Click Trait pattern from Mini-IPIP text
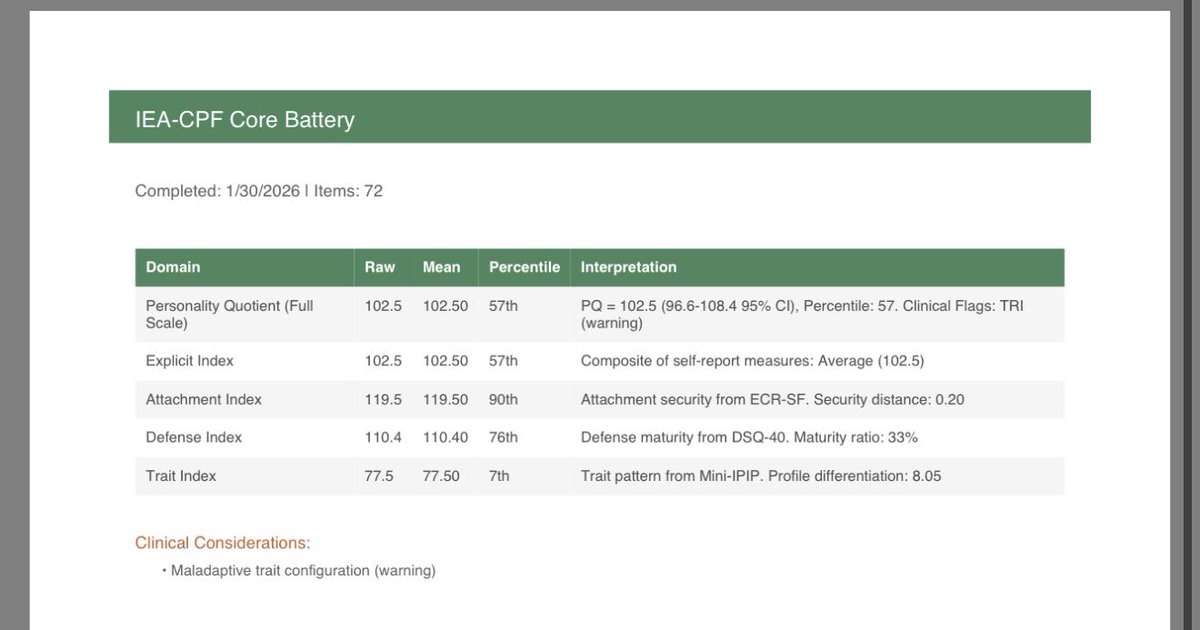This screenshot has height=630, width=1200. (761, 476)
